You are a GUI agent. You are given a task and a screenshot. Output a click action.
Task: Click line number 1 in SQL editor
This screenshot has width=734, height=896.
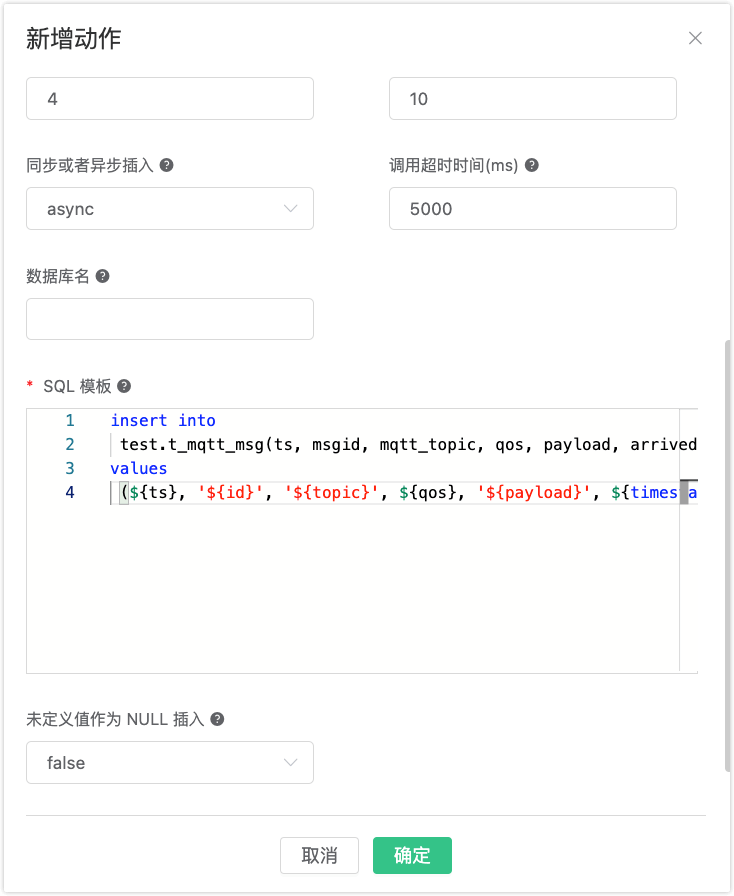pyautogui.click(x=70, y=421)
